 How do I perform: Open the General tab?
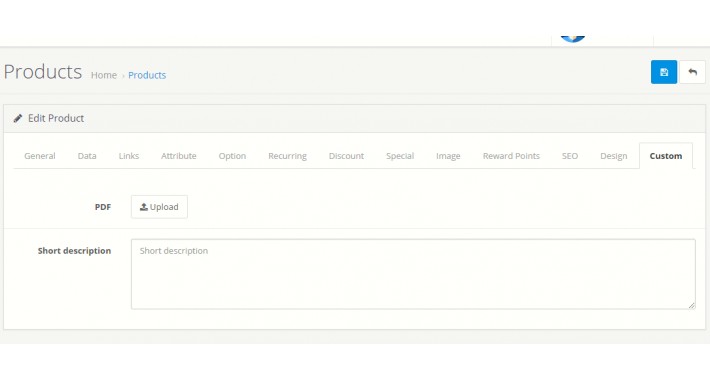pos(40,156)
